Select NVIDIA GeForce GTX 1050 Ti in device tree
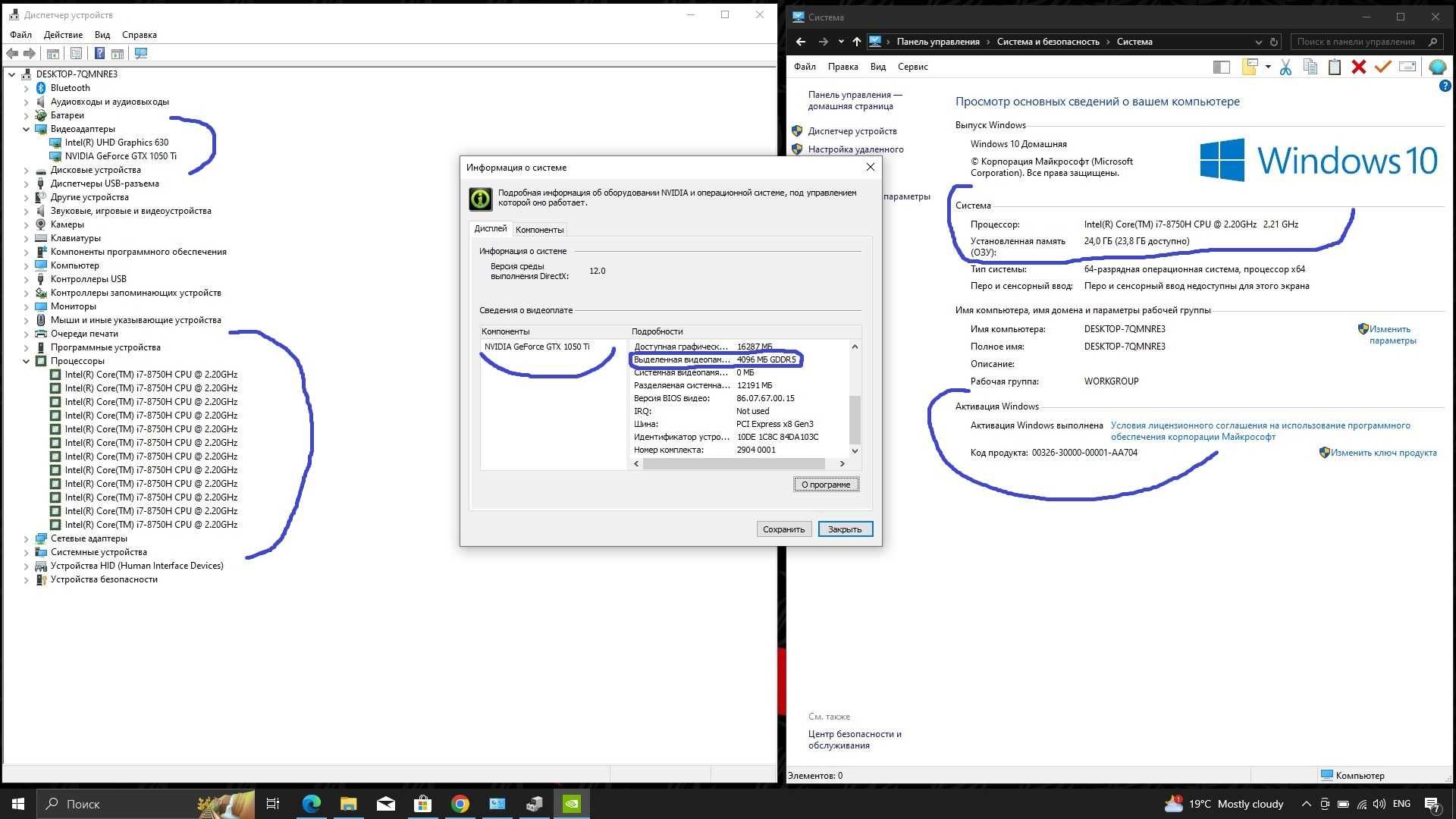This screenshot has height=819, width=1456. tap(121, 156)
